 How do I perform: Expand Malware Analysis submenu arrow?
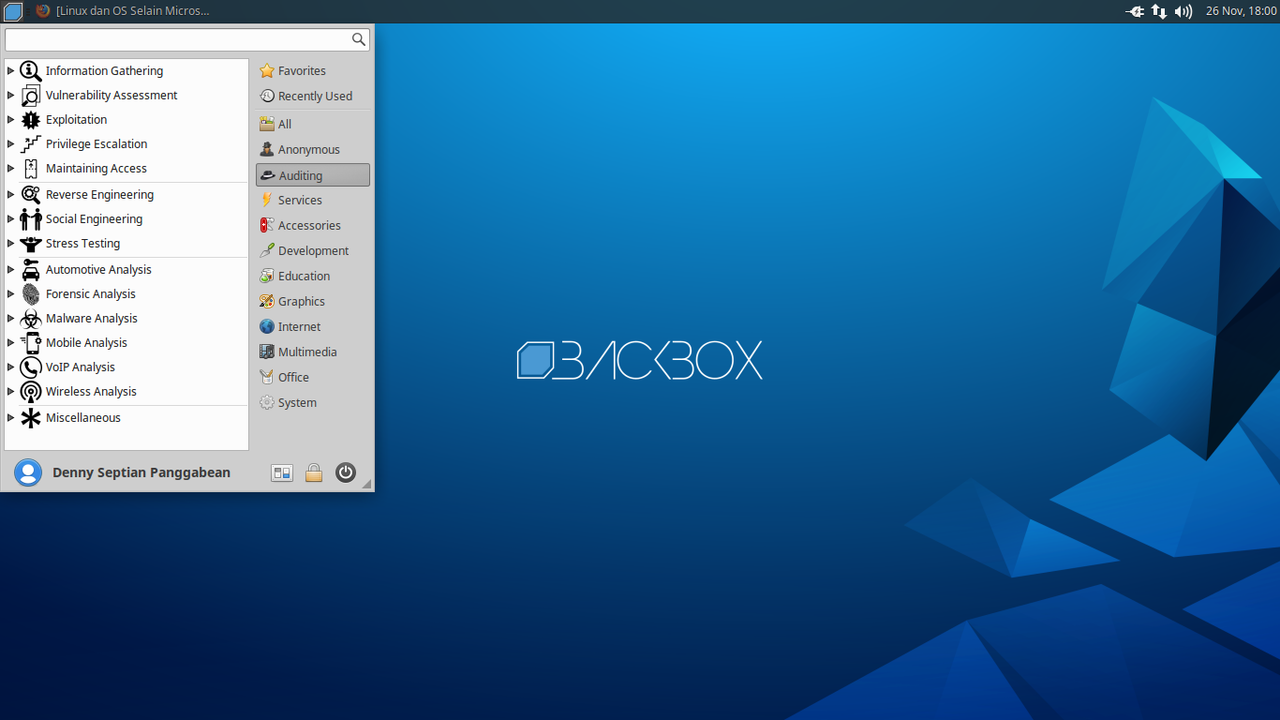[11, 318]
